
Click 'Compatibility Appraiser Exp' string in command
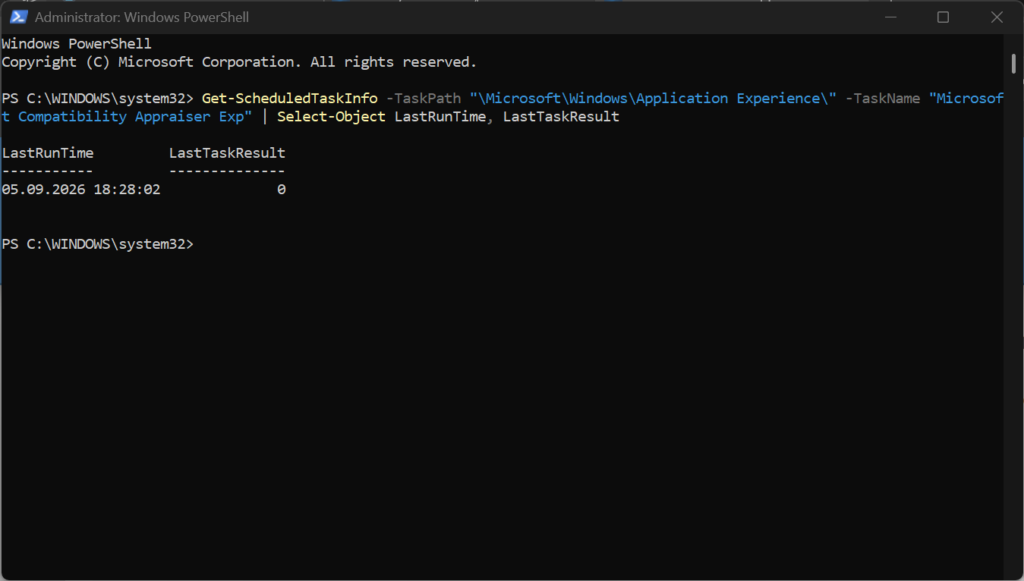pyautogui.click(x=135, y=117)
